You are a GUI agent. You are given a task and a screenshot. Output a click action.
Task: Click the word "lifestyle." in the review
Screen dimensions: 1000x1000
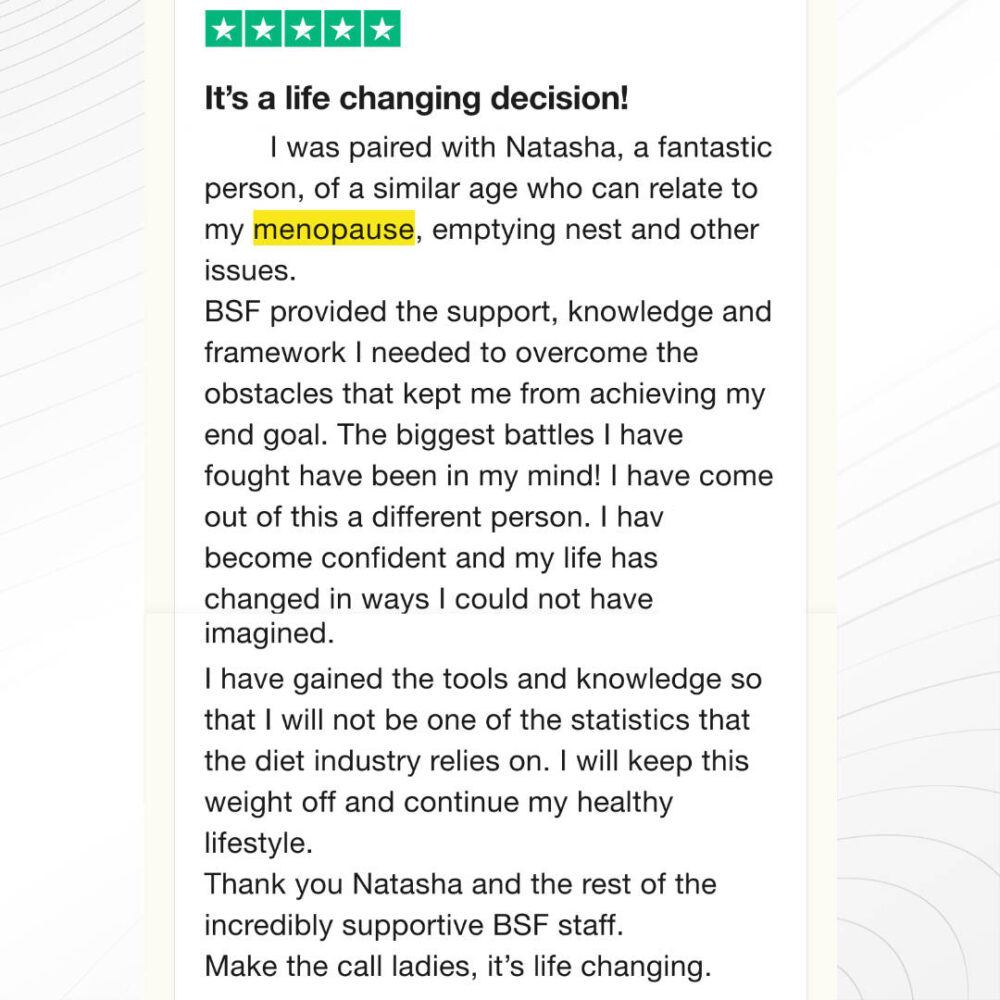(258, 843)
